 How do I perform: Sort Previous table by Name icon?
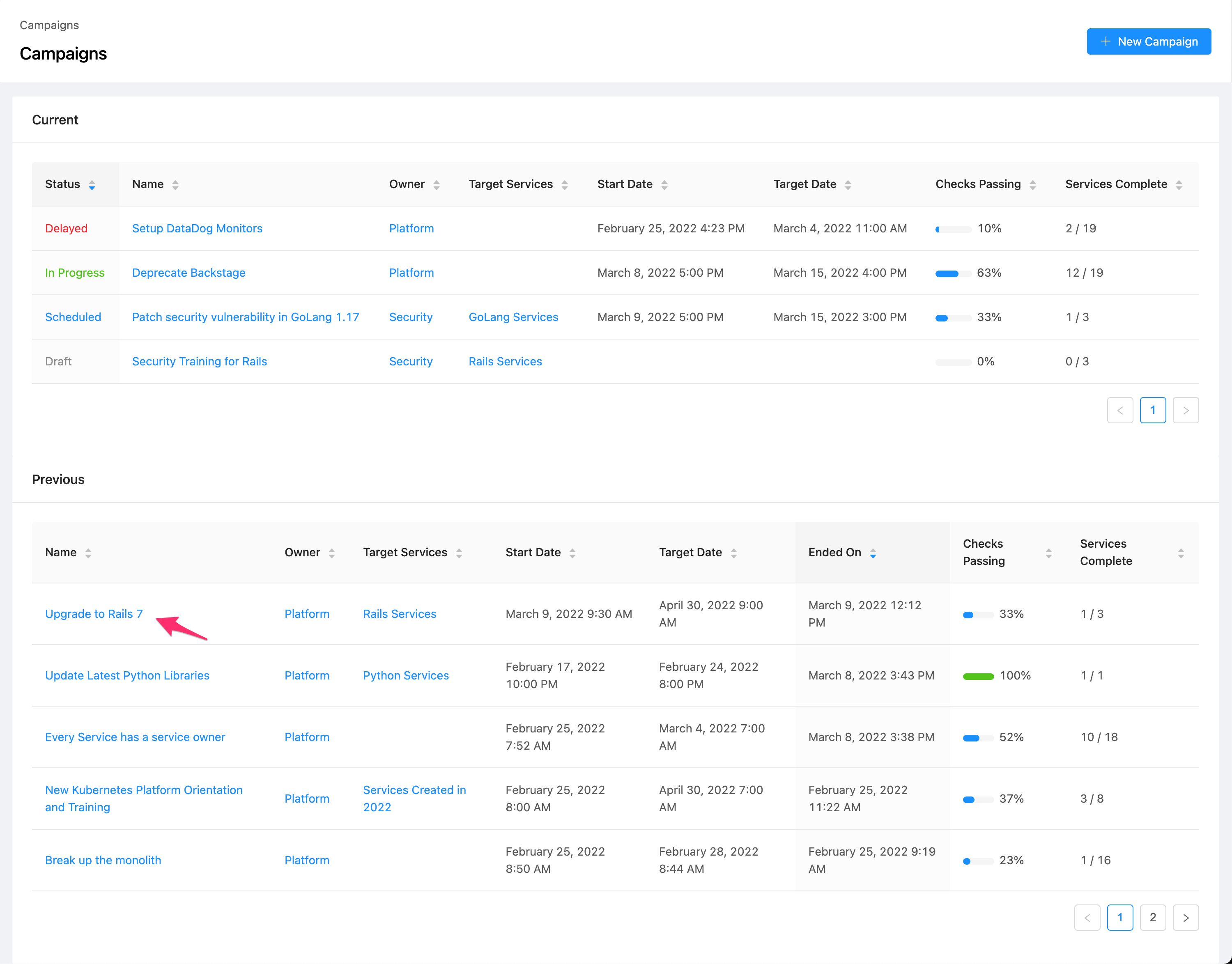click(88, 553)
